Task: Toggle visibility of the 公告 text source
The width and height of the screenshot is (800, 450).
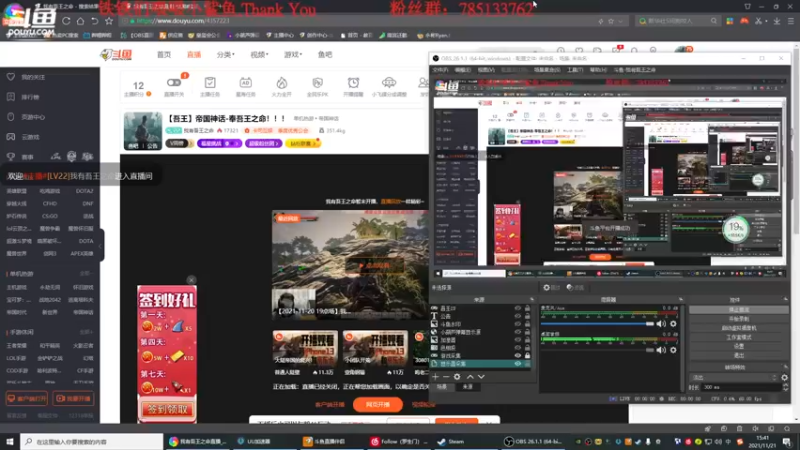Action: coord(517,316)
